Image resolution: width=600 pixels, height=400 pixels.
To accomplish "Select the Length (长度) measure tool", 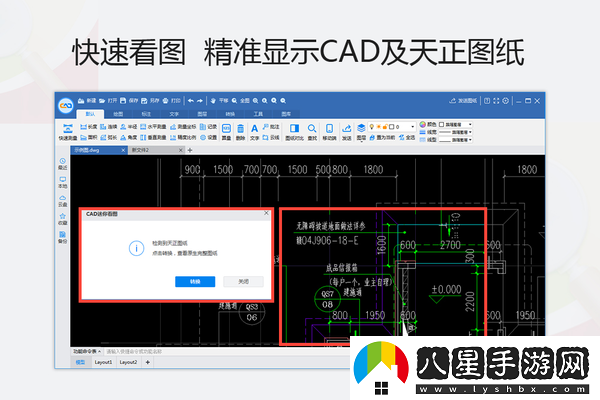I will tap(88, 127).
